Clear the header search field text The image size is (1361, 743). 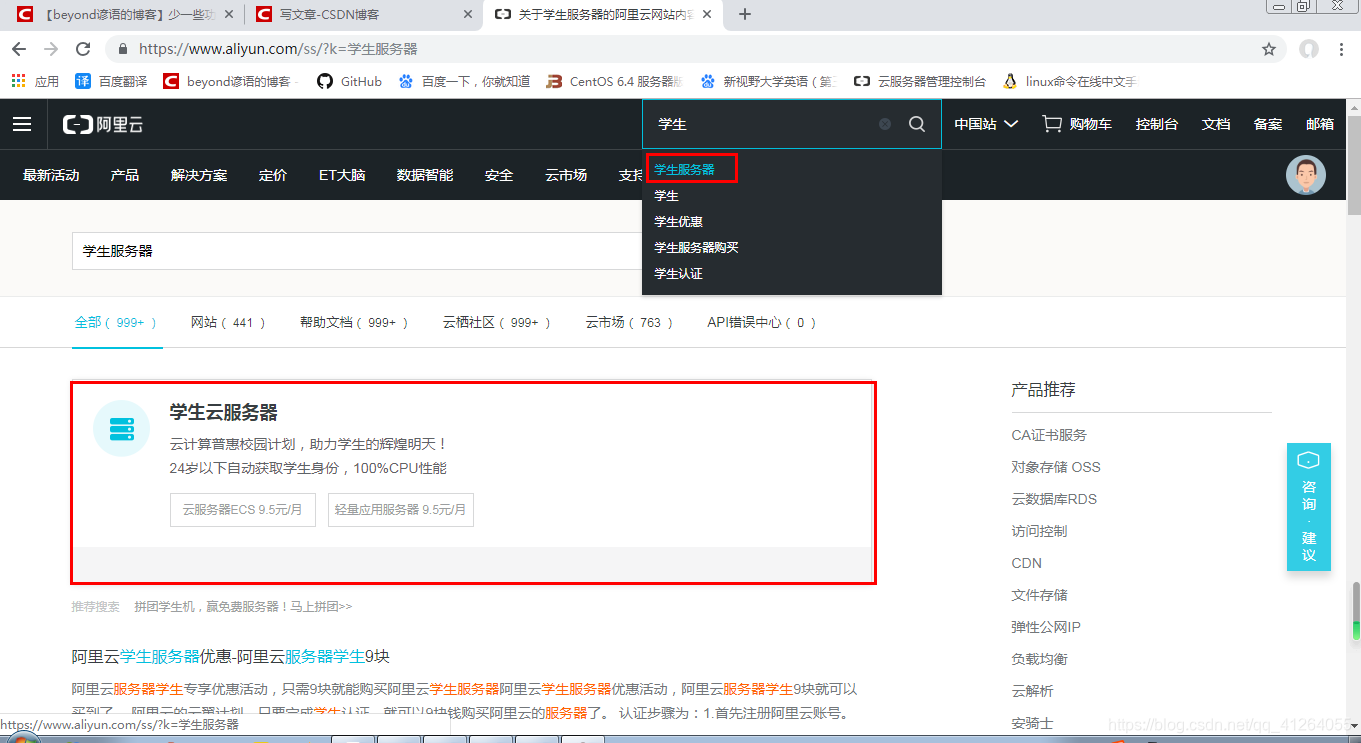pyautogui.click(x=885, y=124)
